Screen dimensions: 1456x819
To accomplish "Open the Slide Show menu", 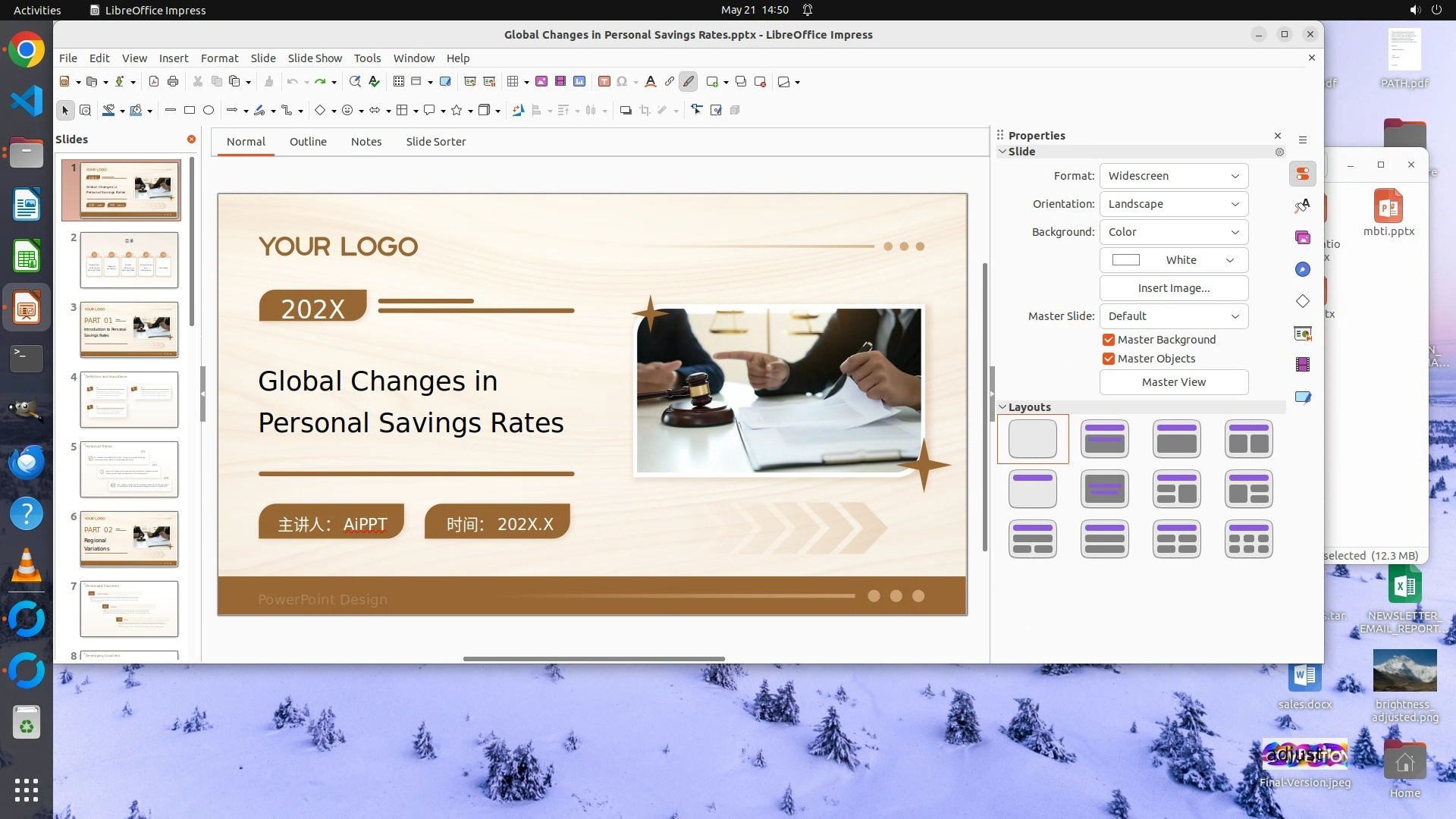I will tap(315, 58).
